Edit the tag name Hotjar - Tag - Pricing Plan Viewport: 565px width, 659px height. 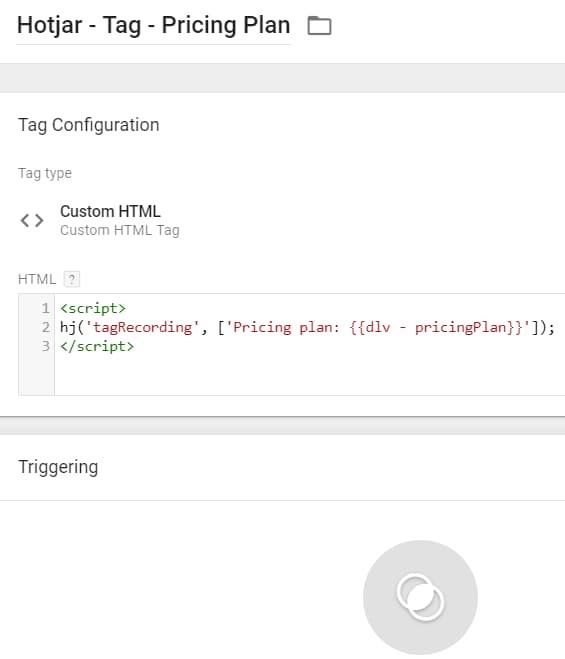tap(153, 25)
